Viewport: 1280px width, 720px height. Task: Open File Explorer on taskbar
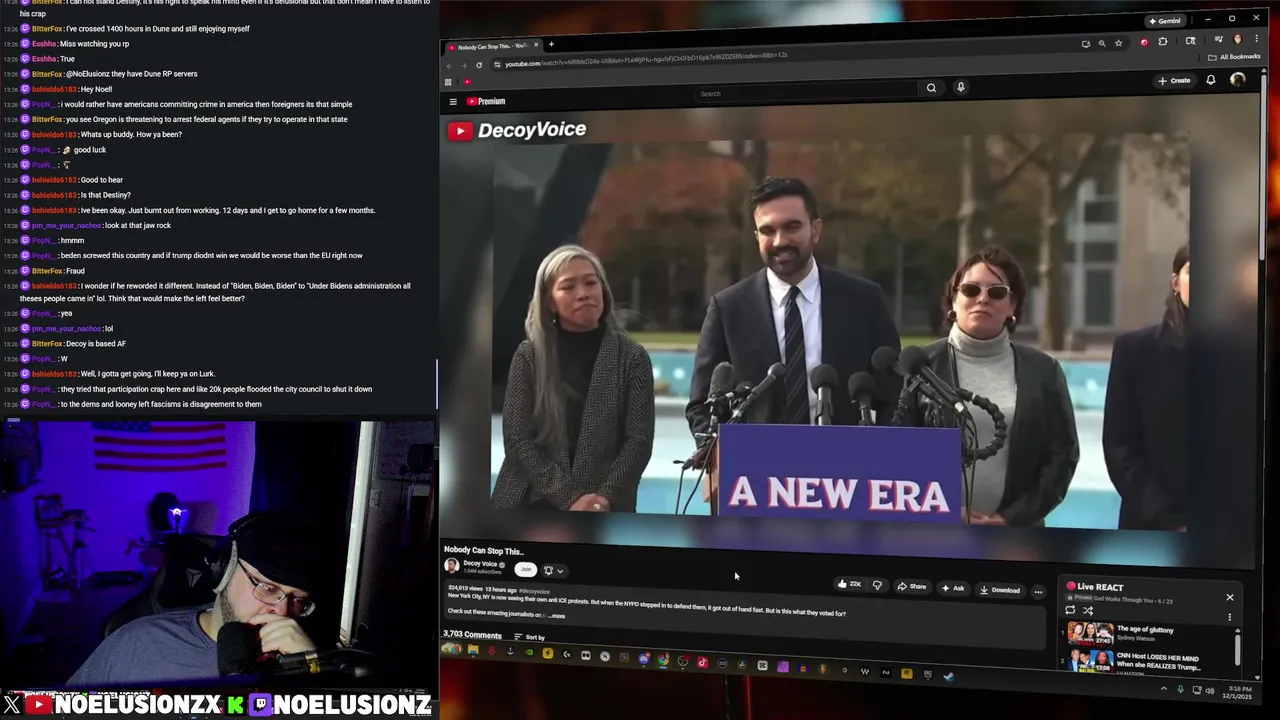(x=472, y=650)
